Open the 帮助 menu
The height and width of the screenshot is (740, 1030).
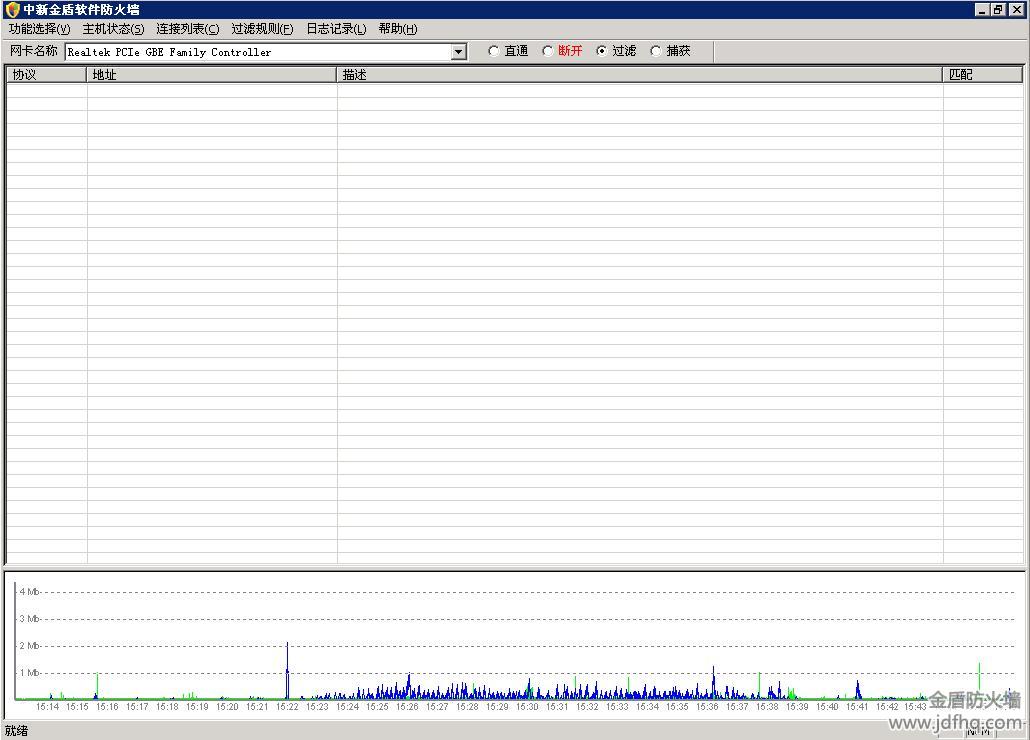397,29
